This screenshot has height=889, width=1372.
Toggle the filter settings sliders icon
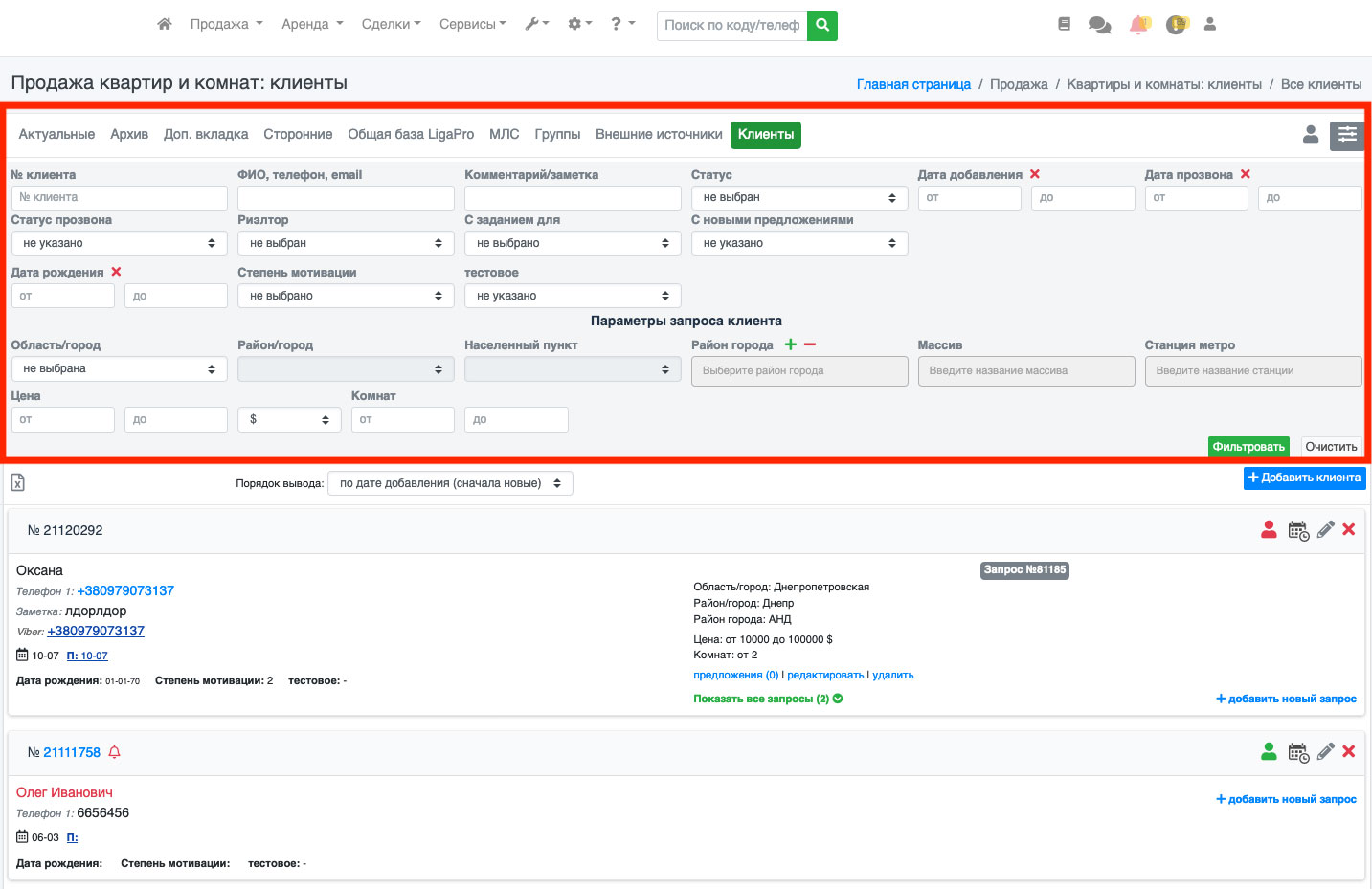[1347, 135]
